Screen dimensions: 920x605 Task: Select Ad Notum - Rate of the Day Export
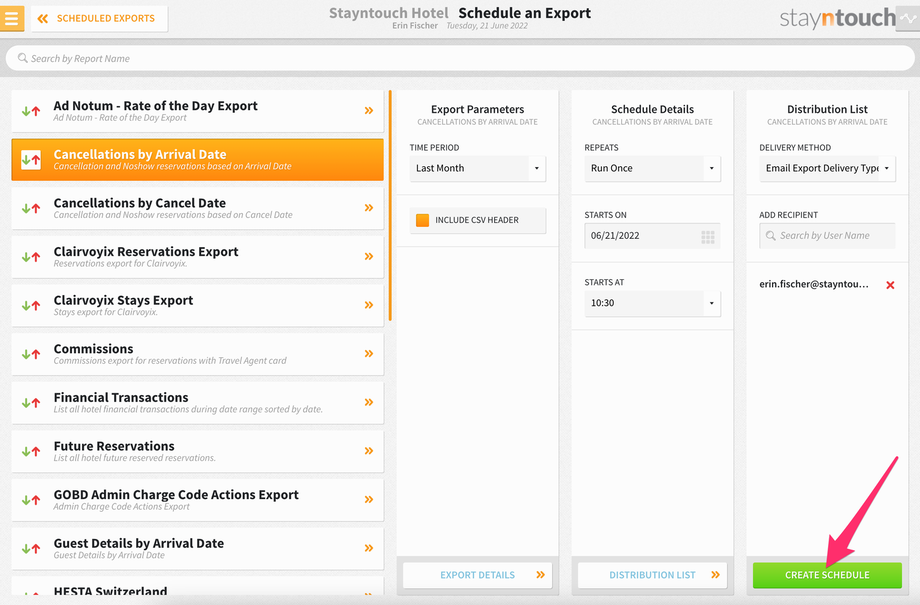(197, 111)
